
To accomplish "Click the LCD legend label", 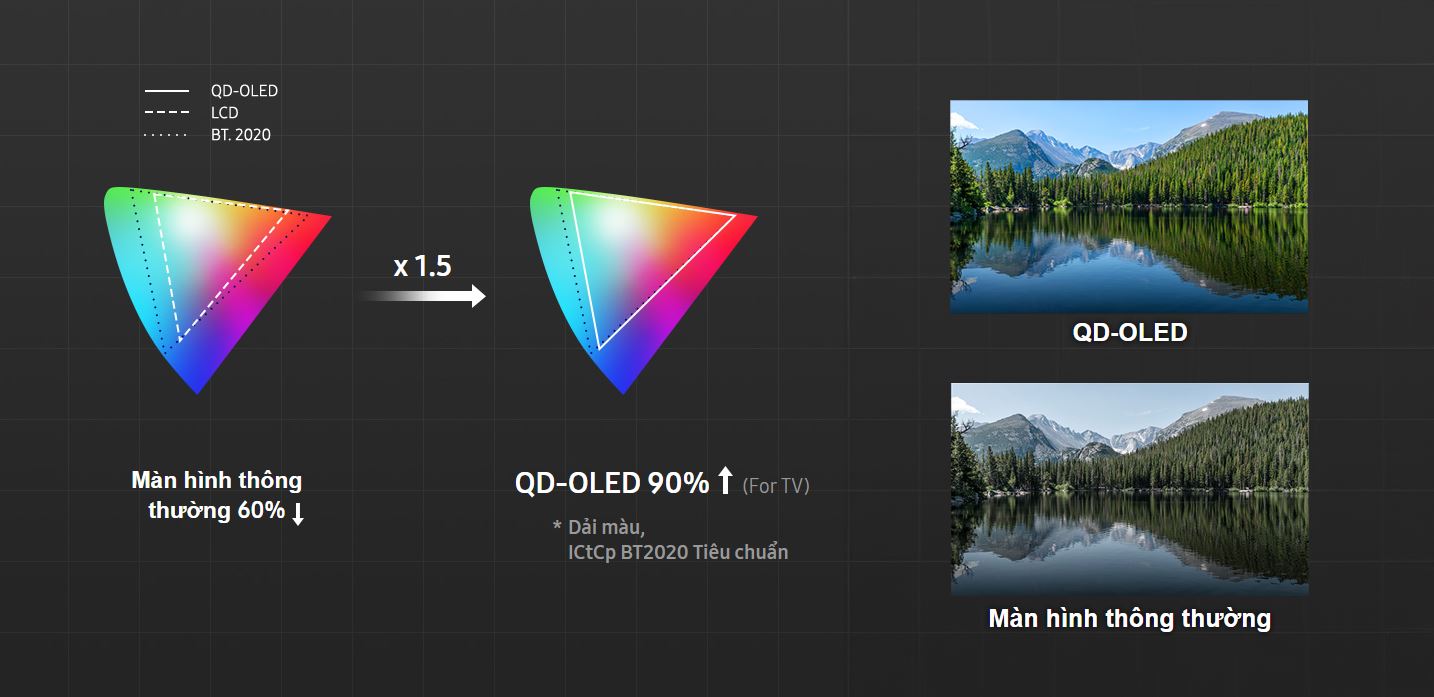I will (225, 113).
